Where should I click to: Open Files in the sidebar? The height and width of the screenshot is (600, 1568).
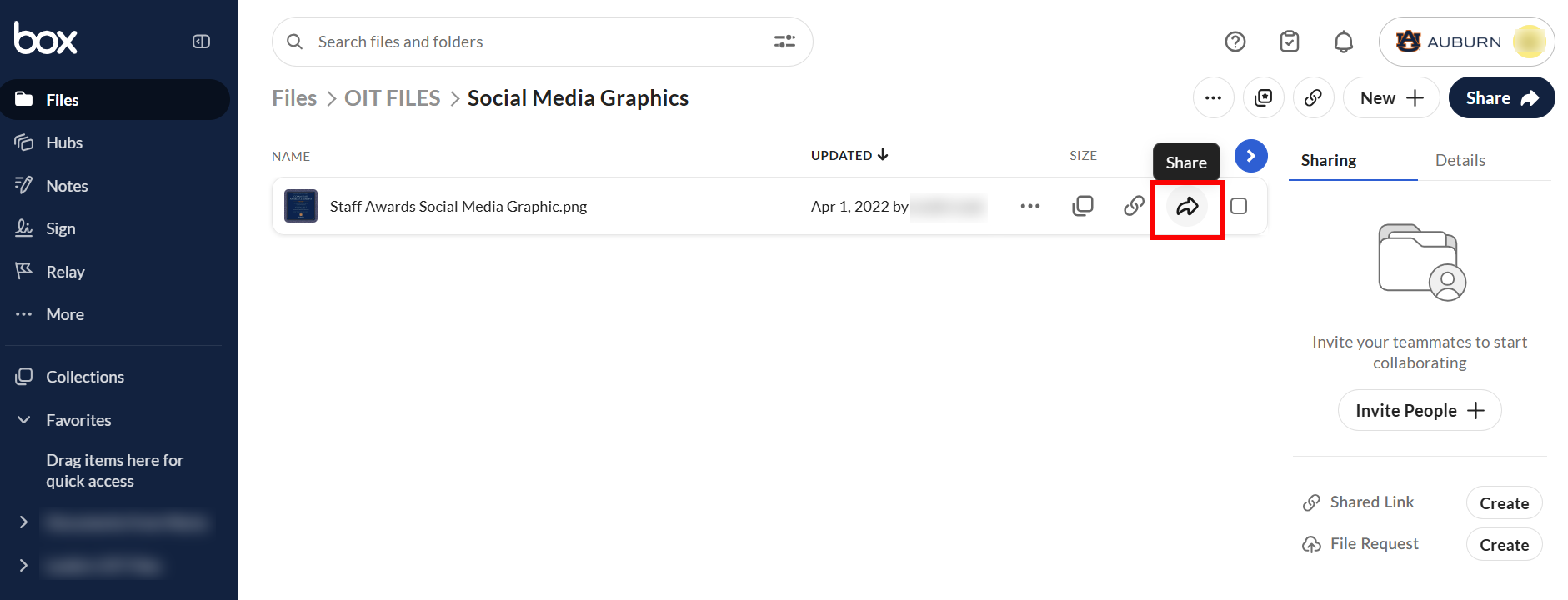pyautogui.click(x=115, y=100)
